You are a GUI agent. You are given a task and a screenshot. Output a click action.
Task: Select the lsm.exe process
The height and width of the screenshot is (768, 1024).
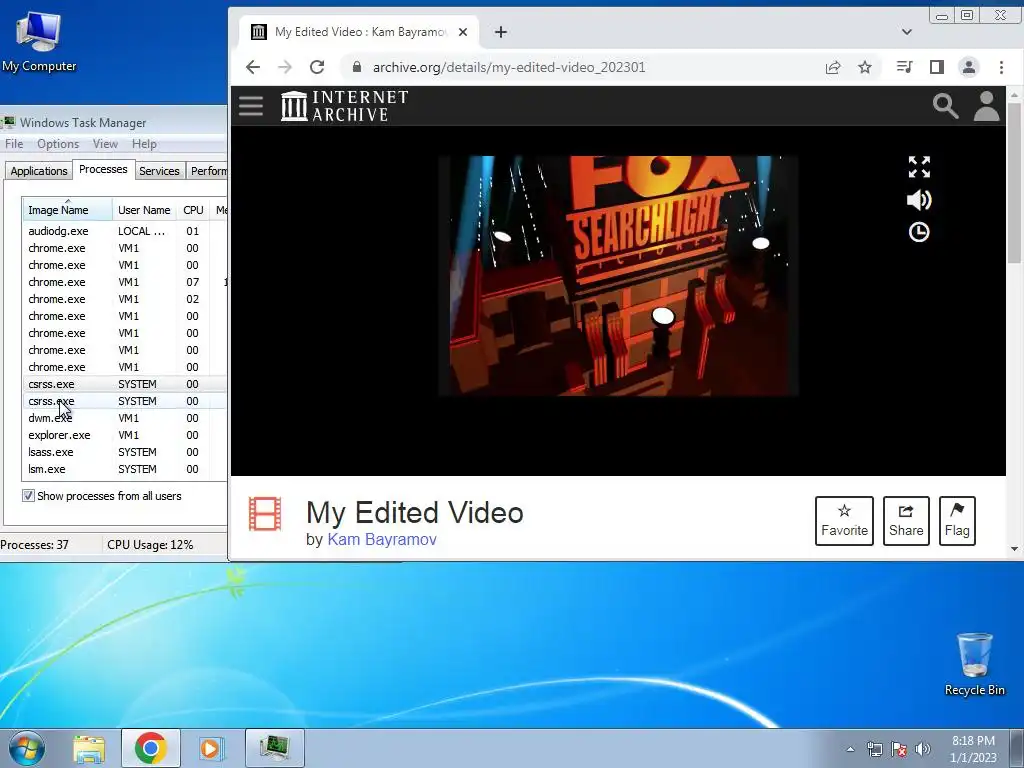124,469
